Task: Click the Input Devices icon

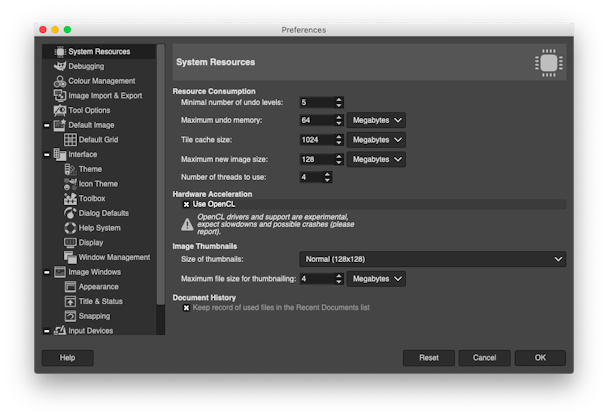Action: tap(60, 330)
